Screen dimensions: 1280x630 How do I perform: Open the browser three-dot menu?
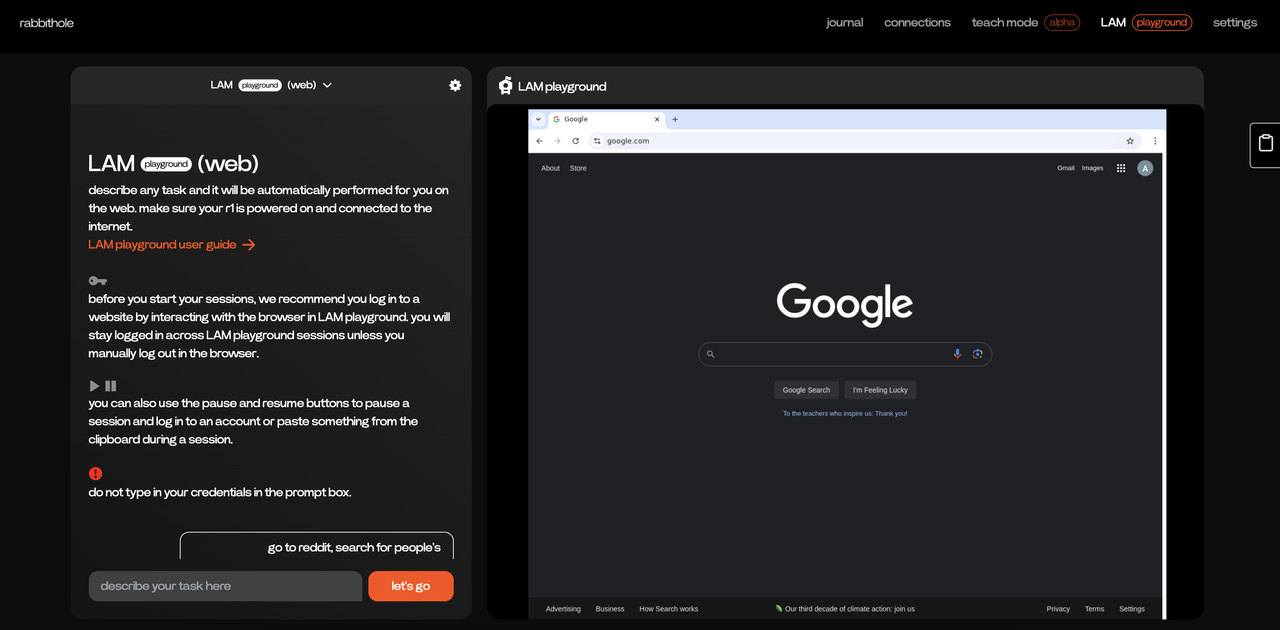[x=1155, y=141]
